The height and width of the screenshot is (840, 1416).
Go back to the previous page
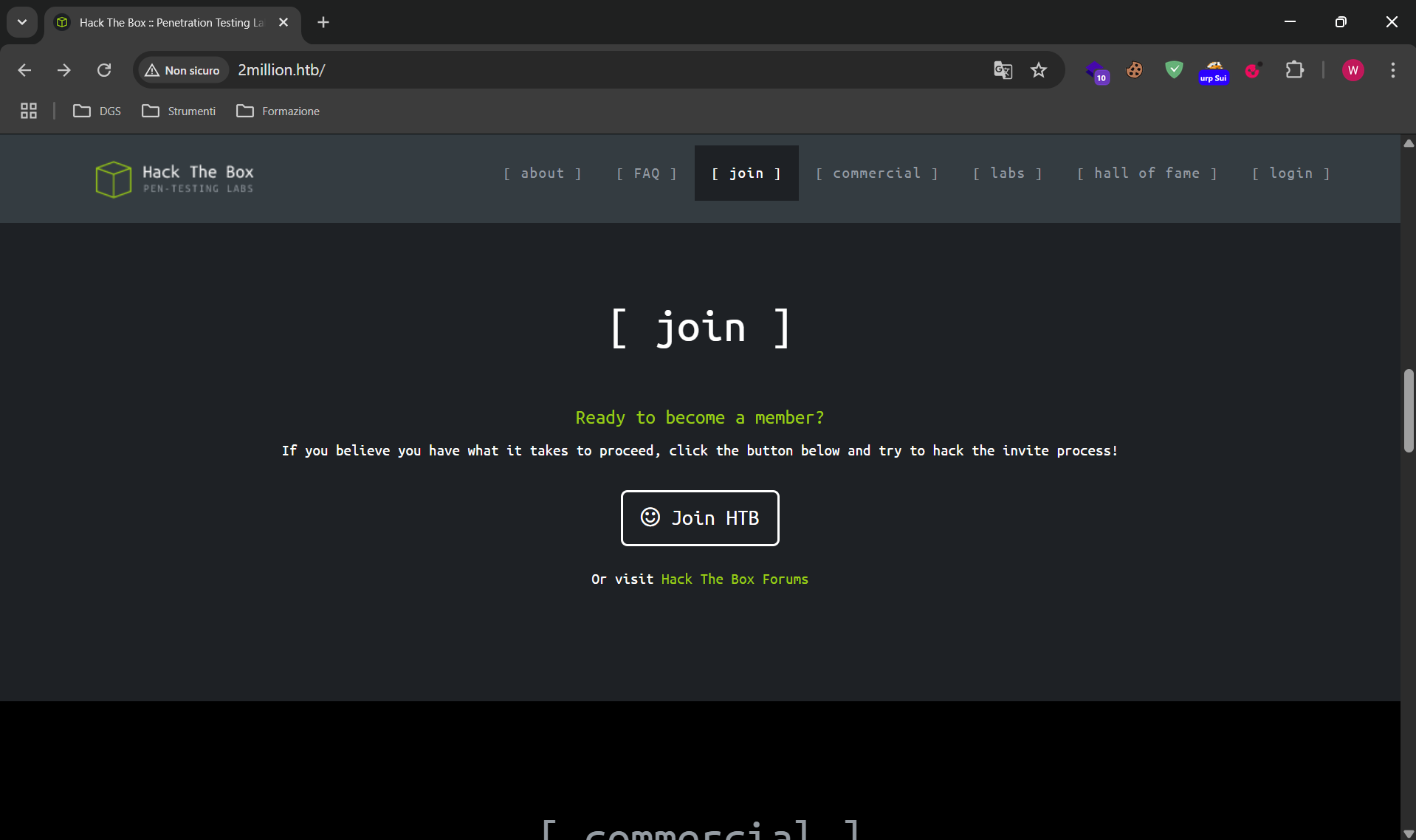(24, 70)
